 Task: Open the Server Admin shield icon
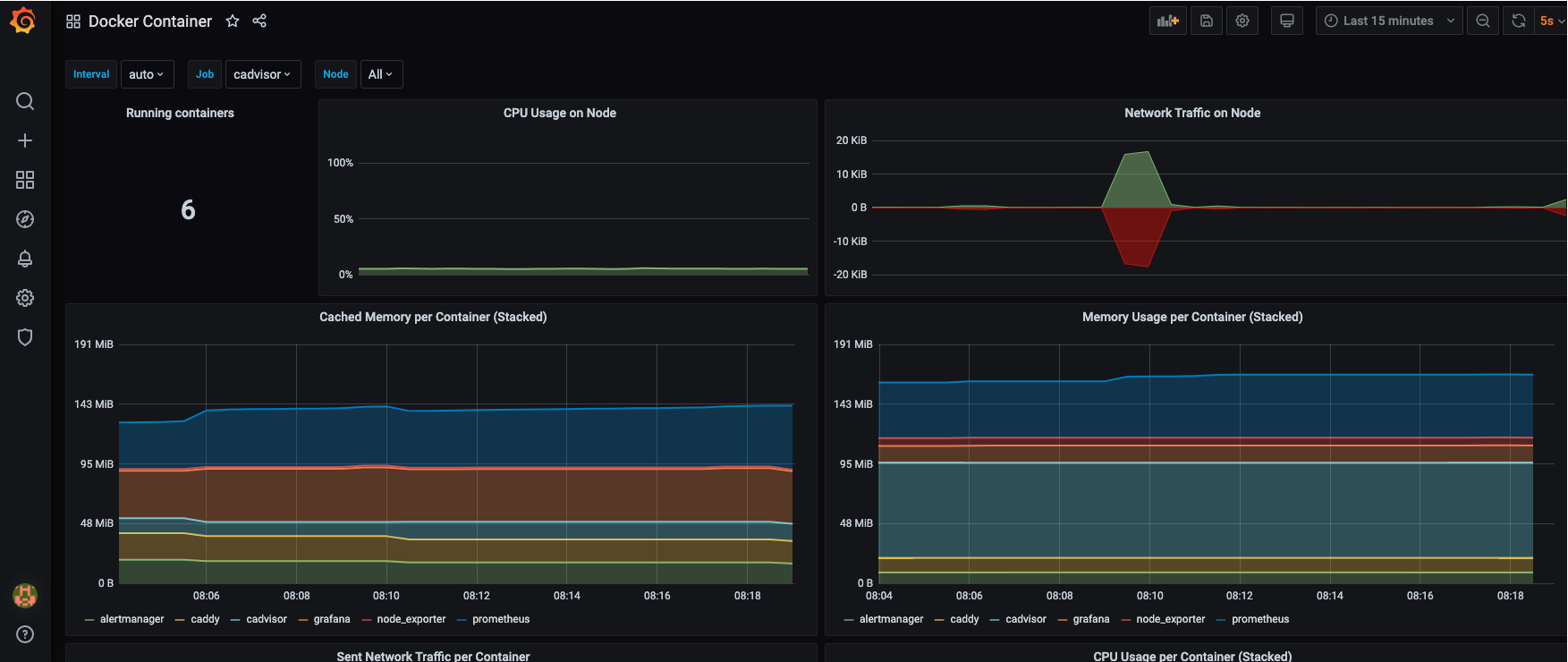pyautogui.click(x=25, y=337)
